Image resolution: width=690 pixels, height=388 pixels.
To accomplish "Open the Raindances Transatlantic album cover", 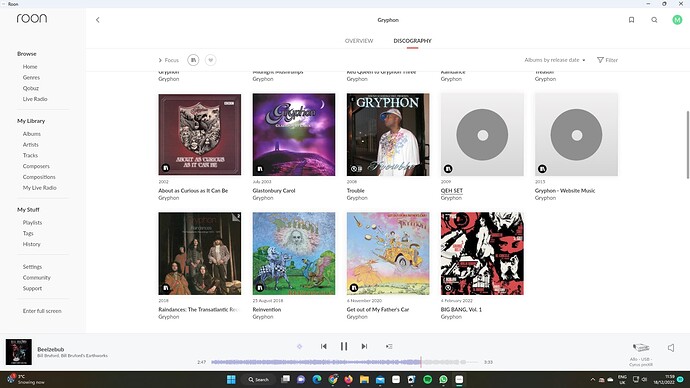I will pos(200,253).
